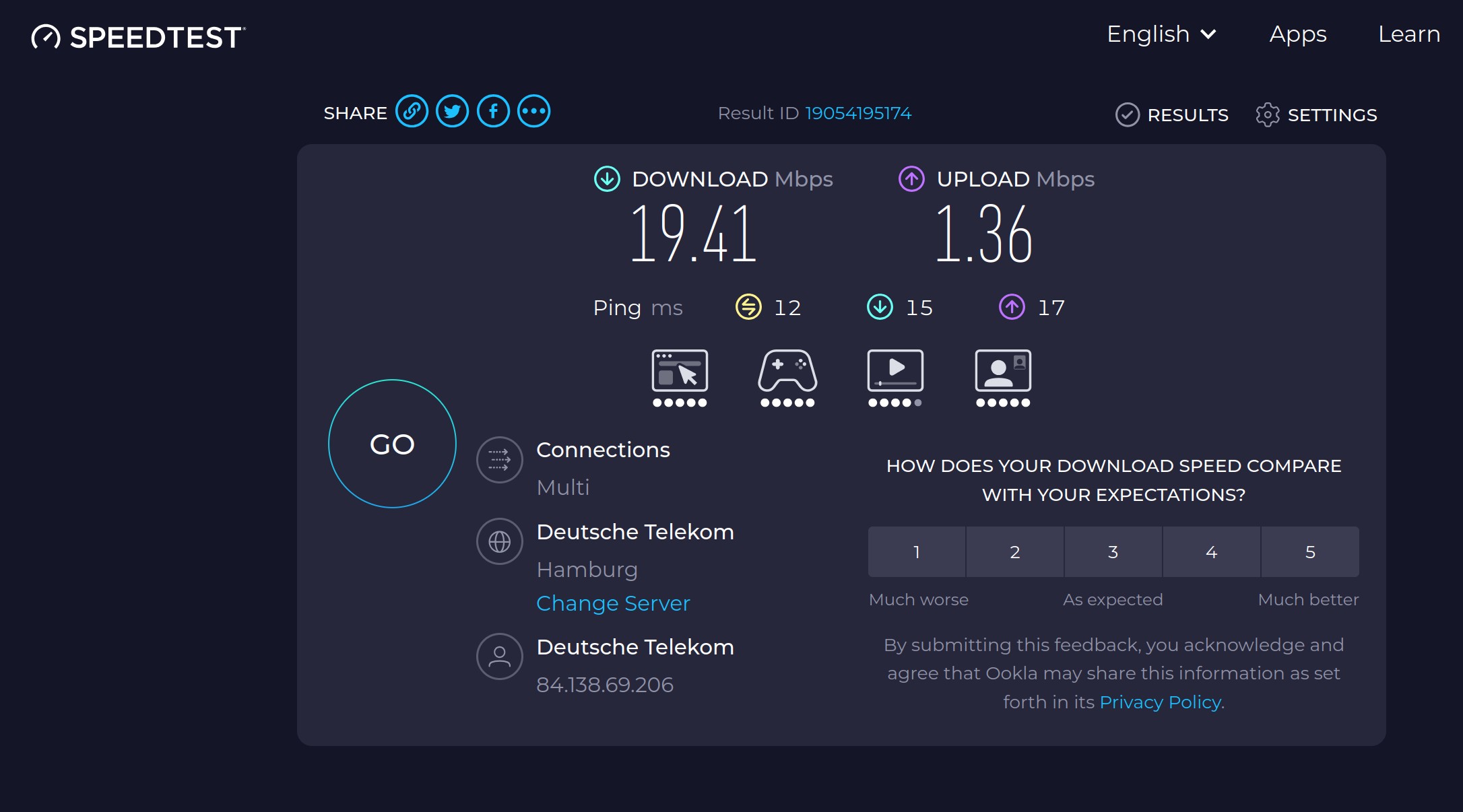1463x812 pixels.
Task: Click the web browsing performance icon
Action: tap(680, 371)
